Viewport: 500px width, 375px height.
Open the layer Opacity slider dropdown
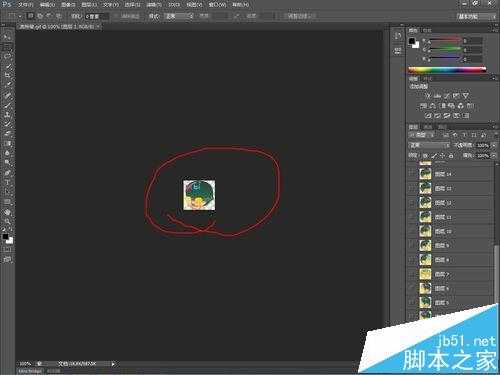tap(494, 146)
